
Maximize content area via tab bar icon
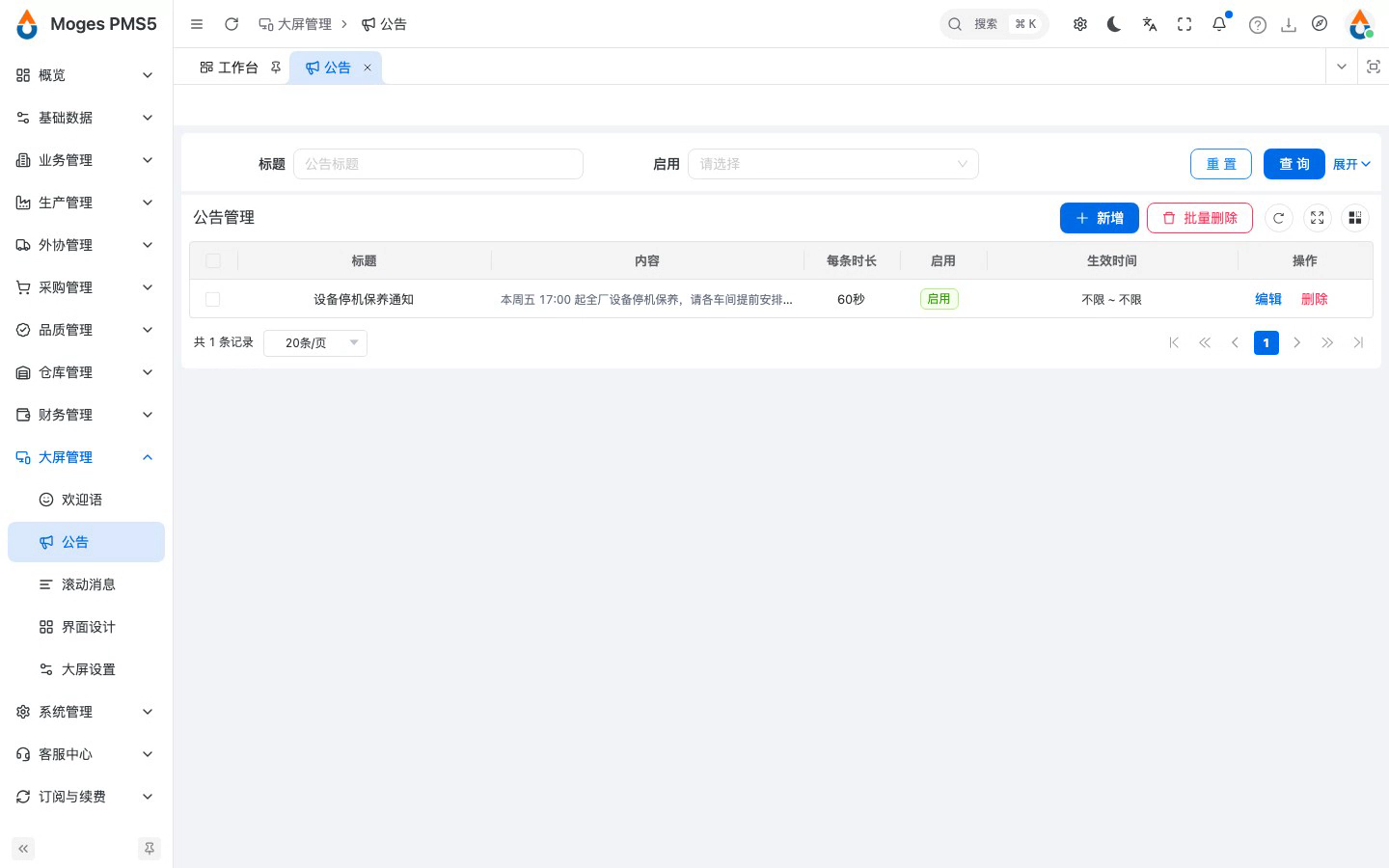(x=1374, y=67)
